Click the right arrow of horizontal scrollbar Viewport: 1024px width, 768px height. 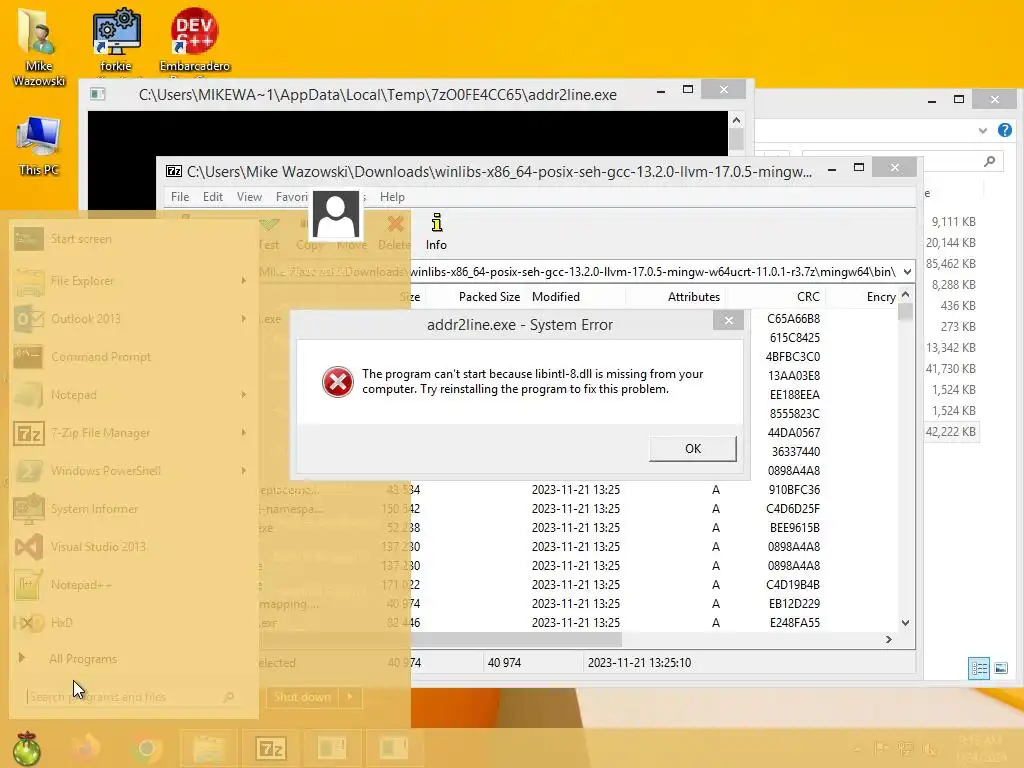888,639
